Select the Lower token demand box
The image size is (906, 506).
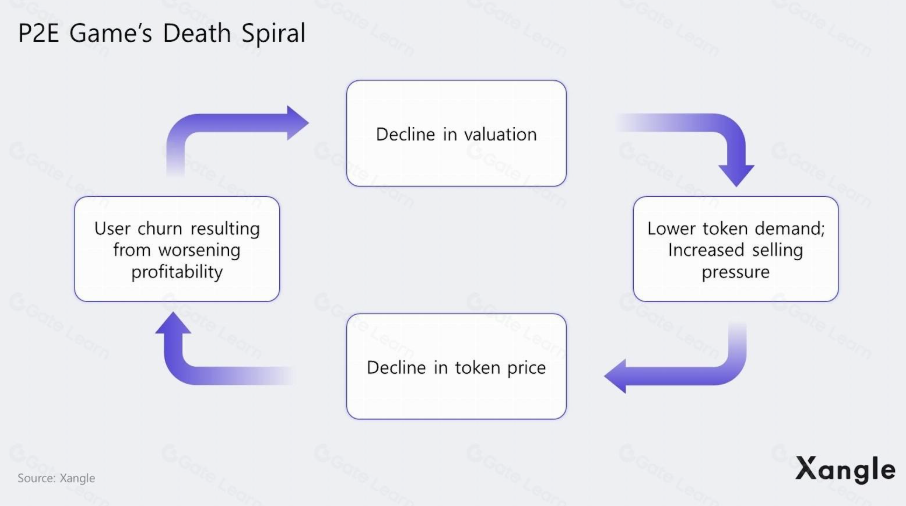point(735,249)
